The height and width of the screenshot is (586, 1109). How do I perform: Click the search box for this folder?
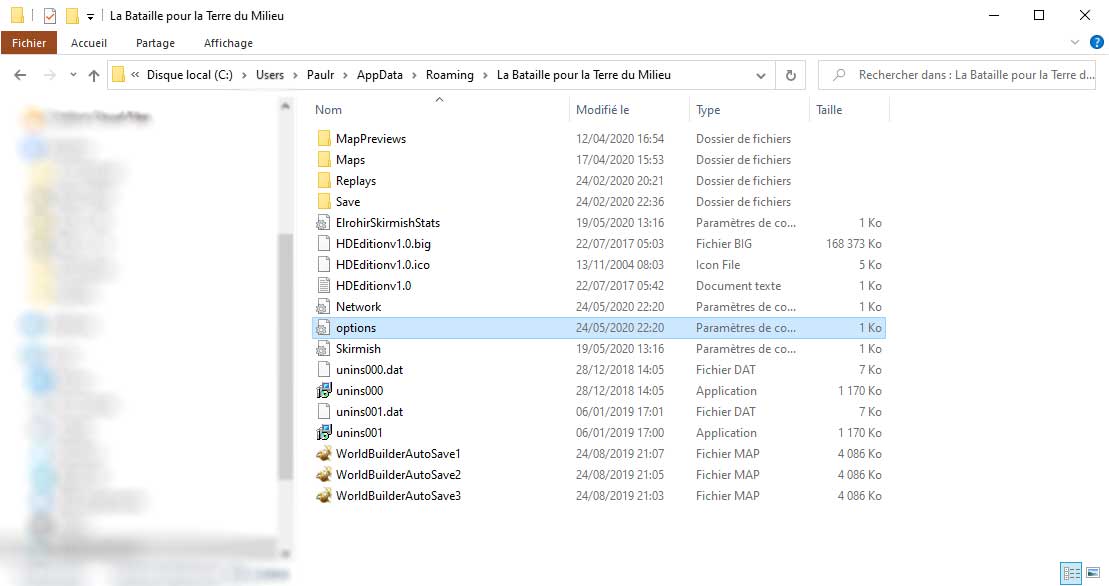pos(956,75)
